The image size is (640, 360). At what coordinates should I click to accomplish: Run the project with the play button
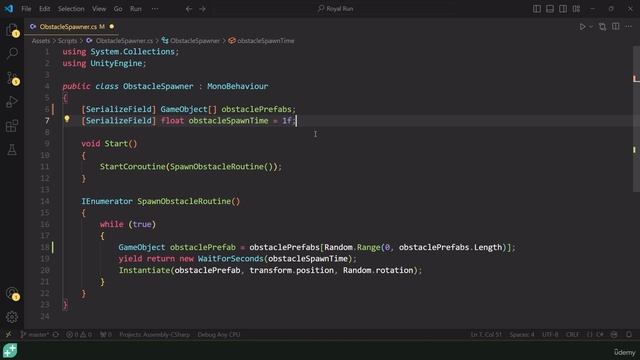[582, 27]
